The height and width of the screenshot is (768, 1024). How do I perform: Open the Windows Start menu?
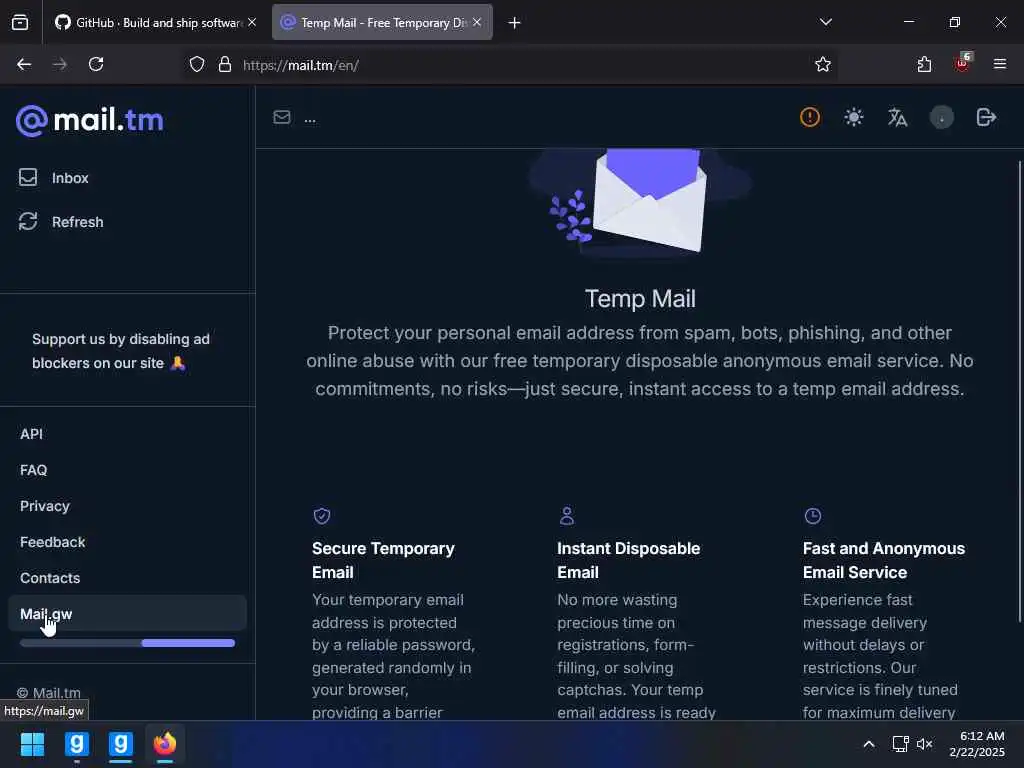click(32, 744)
